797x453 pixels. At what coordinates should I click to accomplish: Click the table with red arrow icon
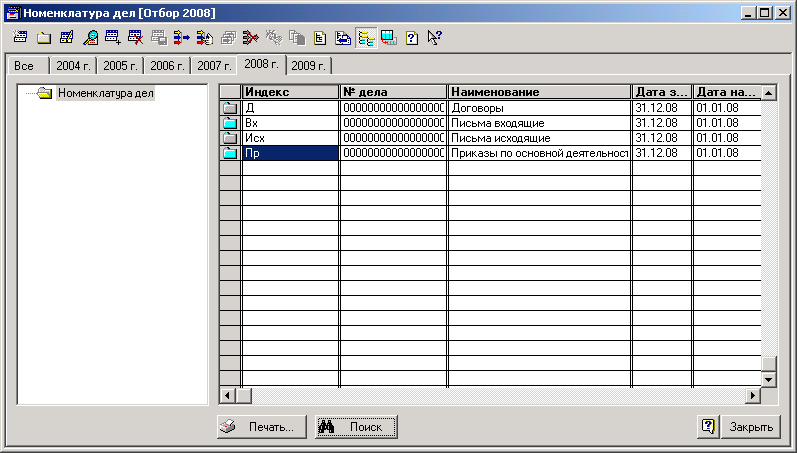point(389,38)
